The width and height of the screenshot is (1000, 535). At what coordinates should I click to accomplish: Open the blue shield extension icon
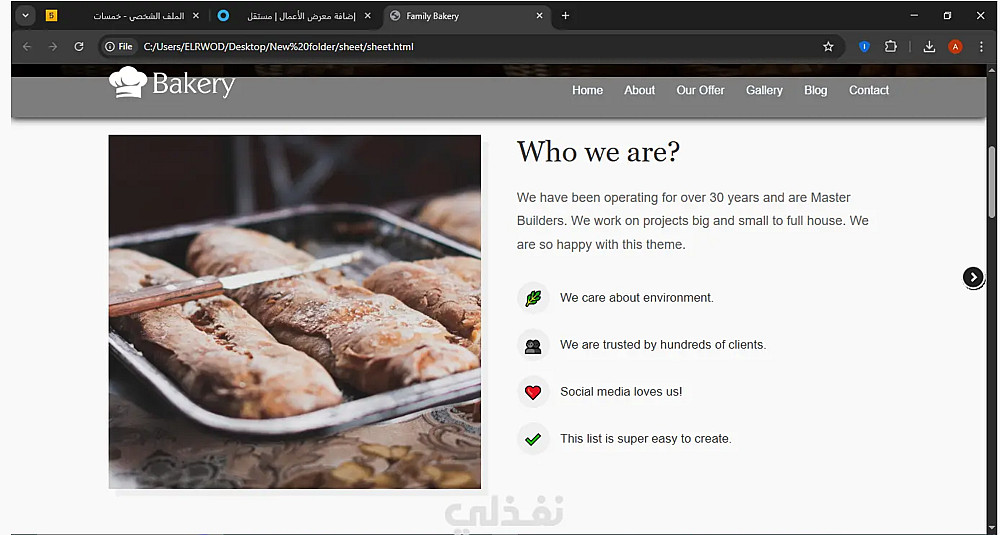point(864,47)
